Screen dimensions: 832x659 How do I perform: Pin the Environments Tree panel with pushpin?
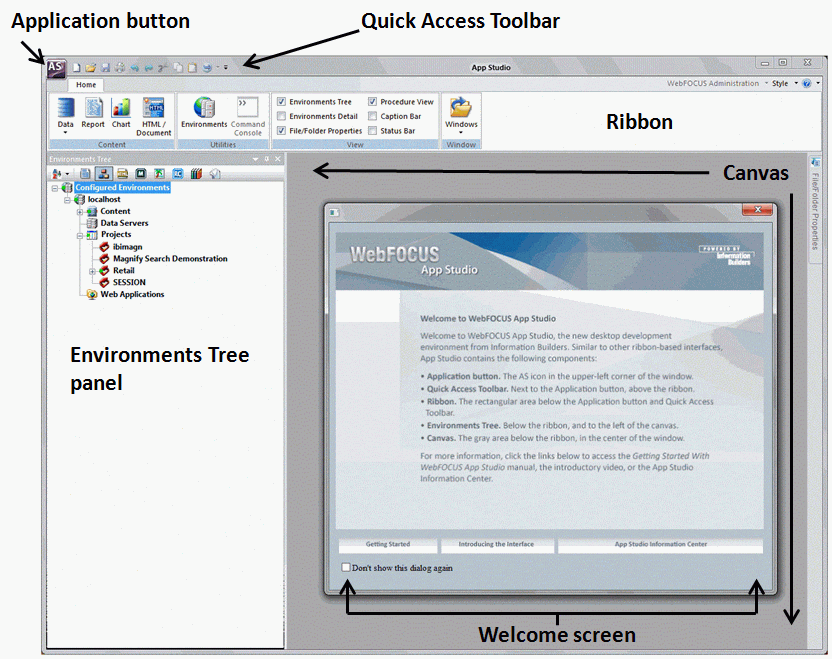click(267, 159)
